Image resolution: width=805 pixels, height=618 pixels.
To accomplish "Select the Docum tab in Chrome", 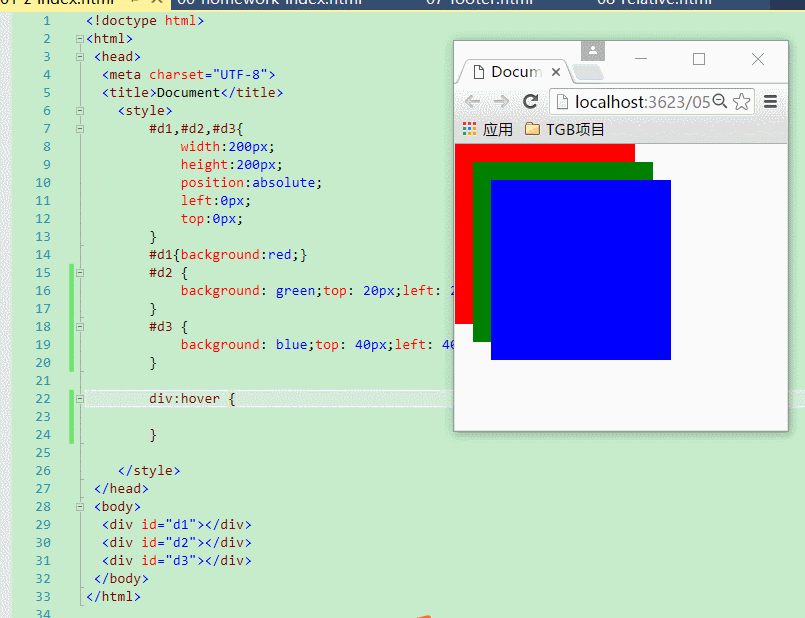I will click(x=513, y=72).
